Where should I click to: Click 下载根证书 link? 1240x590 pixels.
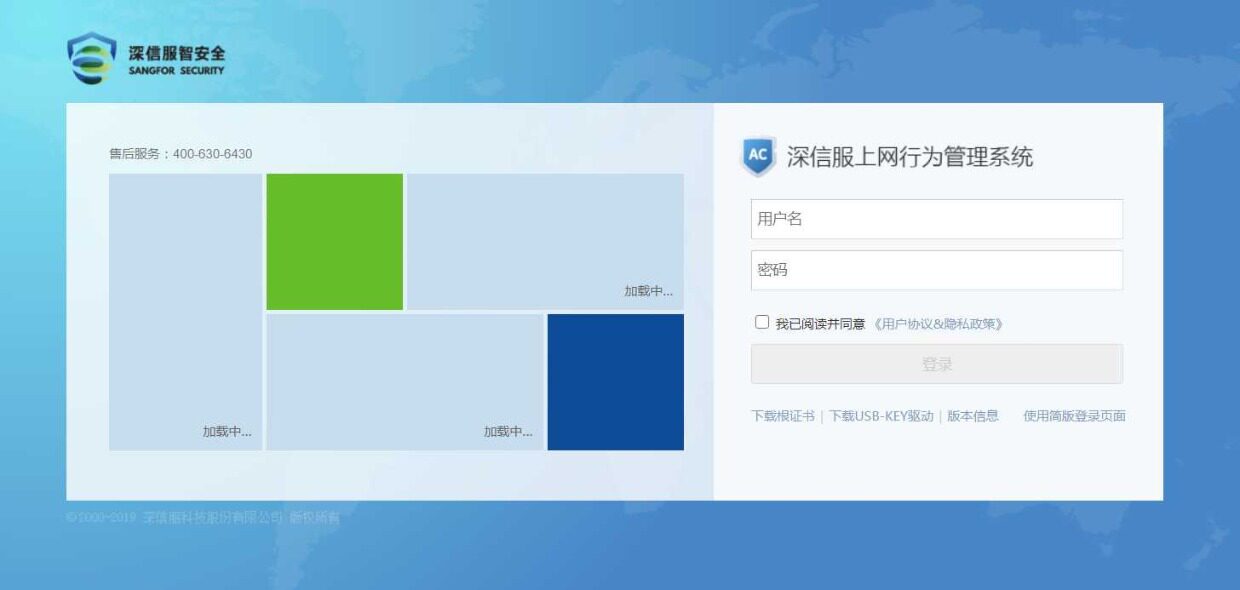pos(783,416)
